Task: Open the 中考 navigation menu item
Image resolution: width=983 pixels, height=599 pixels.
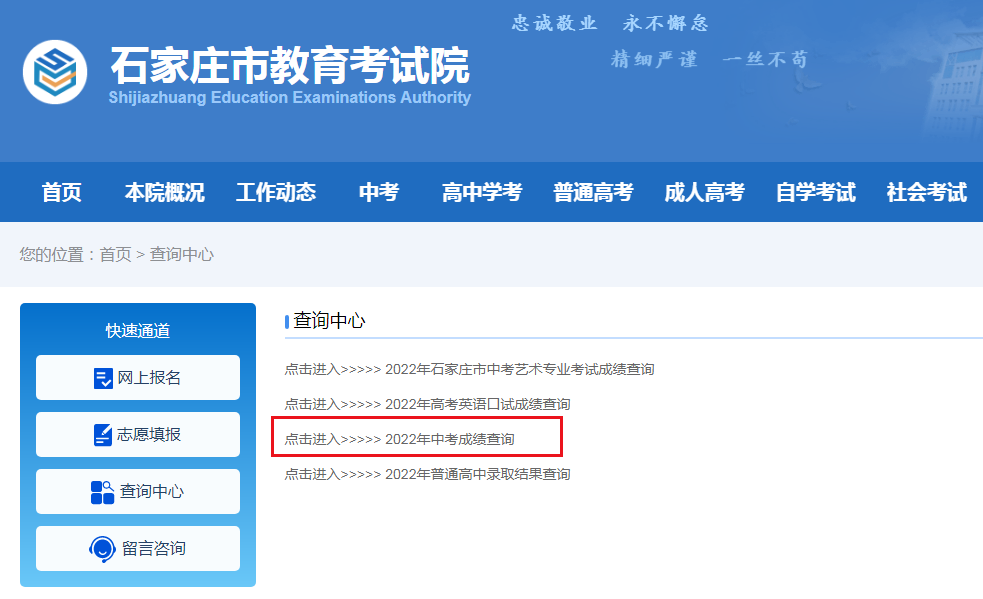Action: coord(379,192)
